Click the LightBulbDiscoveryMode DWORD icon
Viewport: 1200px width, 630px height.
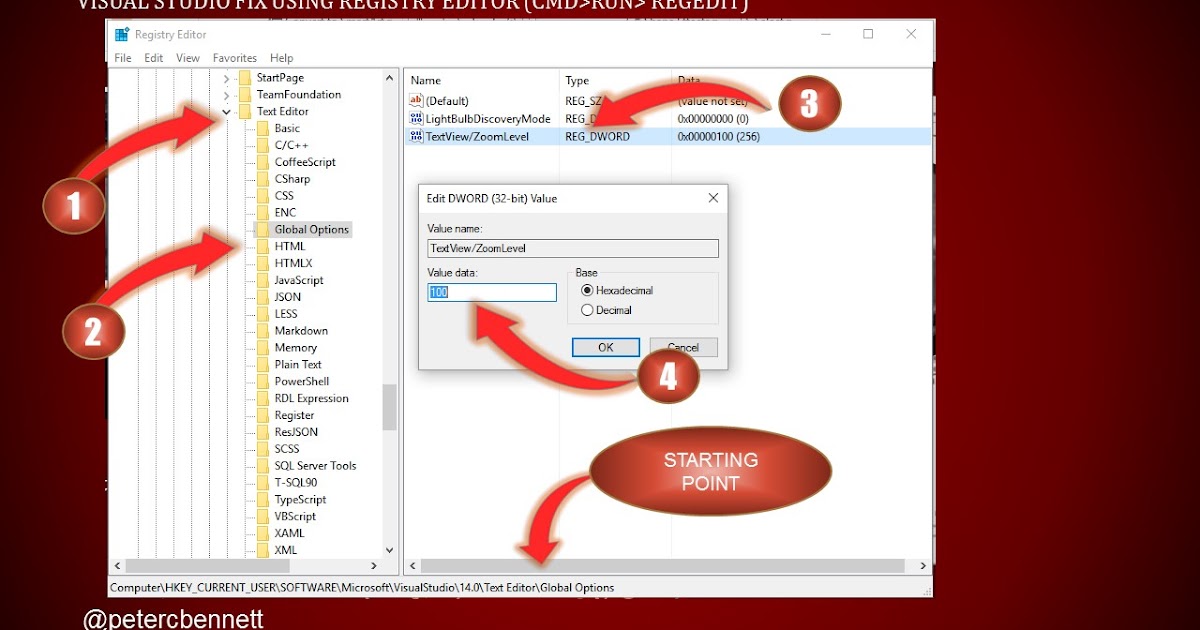click(x=416, y=118)
